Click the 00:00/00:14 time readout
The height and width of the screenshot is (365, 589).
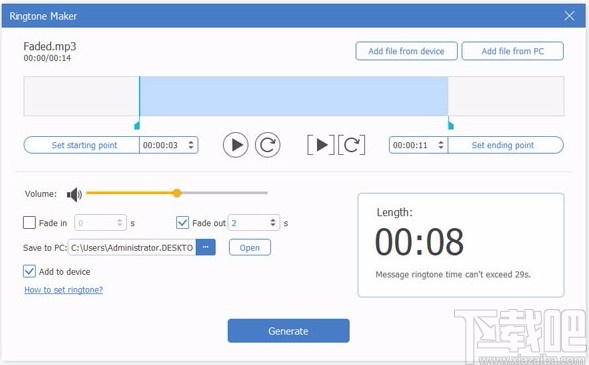[47, 58]
